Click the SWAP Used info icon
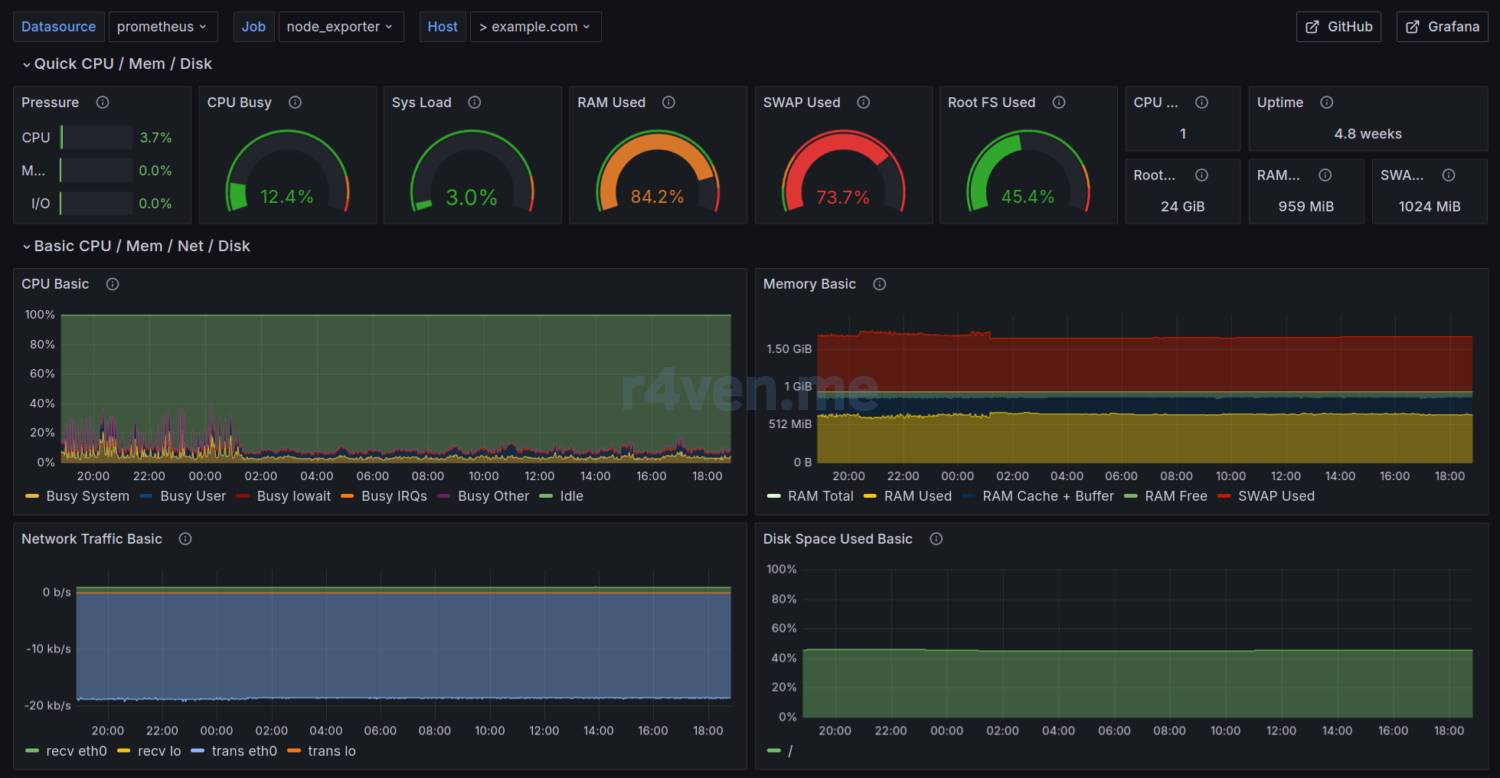1500x778 pixels. 863,102
